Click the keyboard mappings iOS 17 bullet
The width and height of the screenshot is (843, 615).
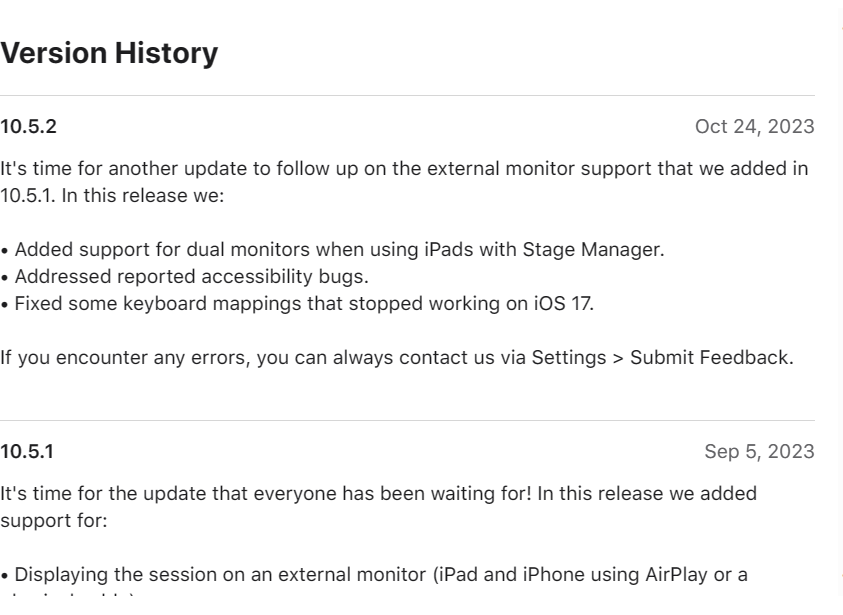[x=297, y=304]
